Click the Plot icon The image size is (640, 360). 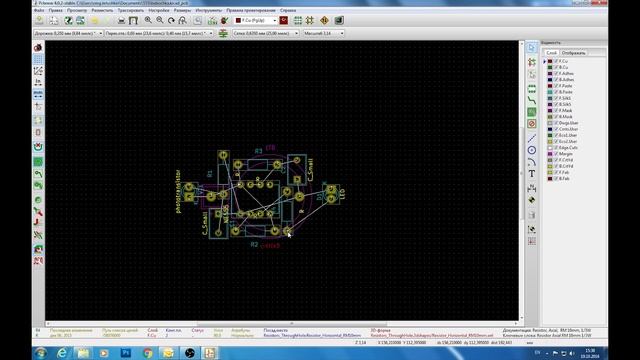(133, 20)
